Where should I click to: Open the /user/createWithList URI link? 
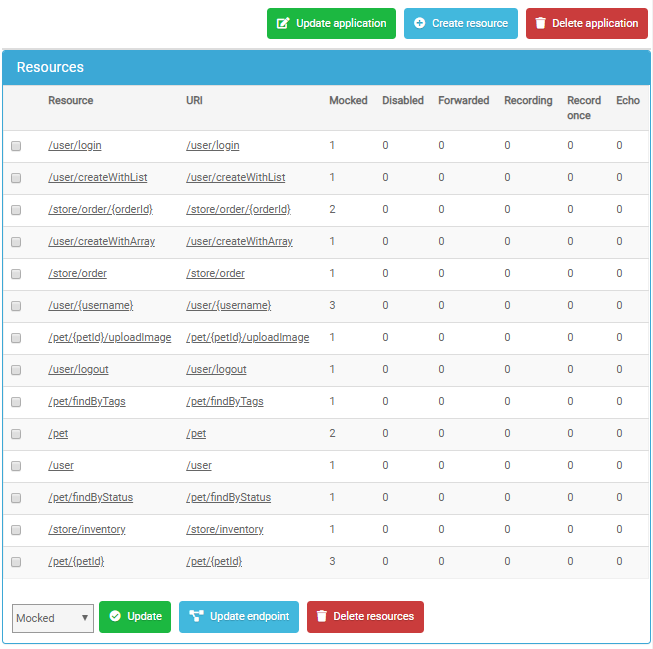pyautogui.click(x=236, y=177)
